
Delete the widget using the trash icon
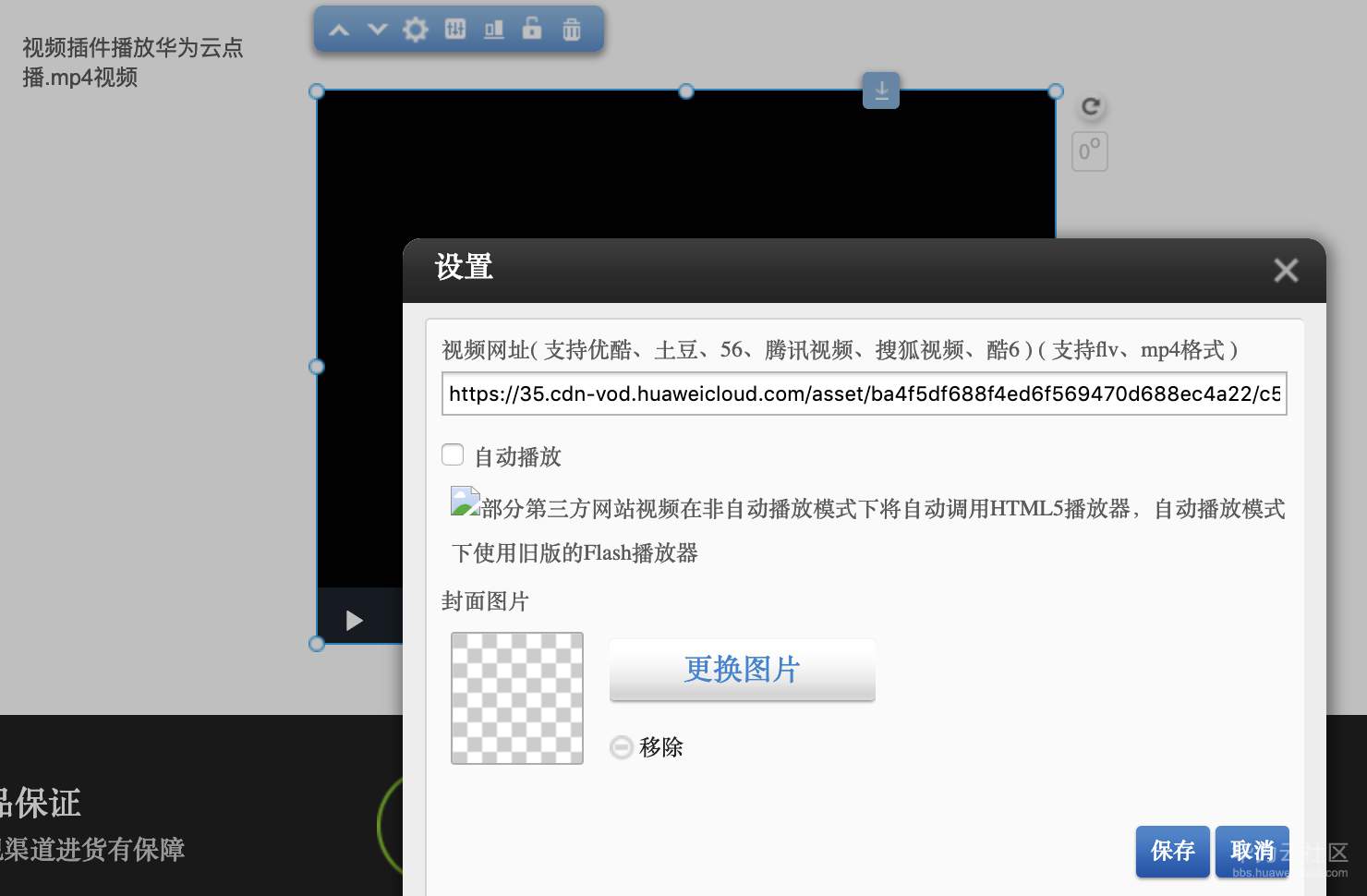tap(572, 29)
